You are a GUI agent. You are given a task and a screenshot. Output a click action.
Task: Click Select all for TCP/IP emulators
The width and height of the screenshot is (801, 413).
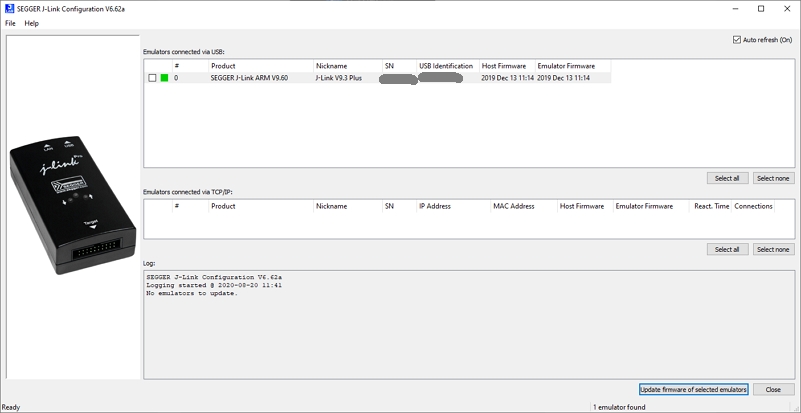pos(727,249)
